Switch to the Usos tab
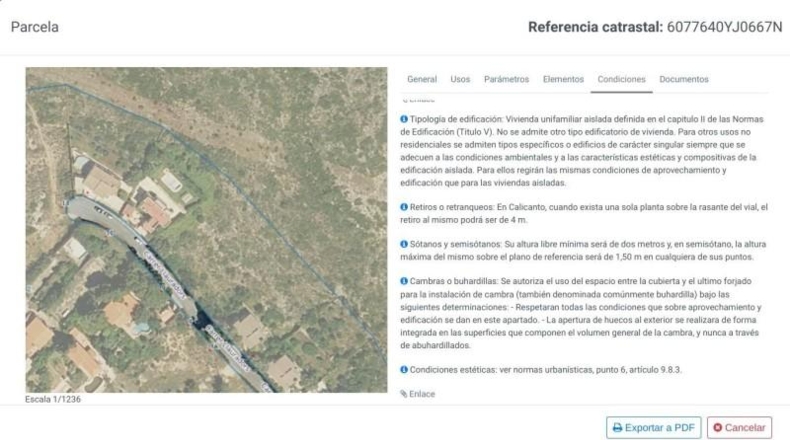 (460, 79)
